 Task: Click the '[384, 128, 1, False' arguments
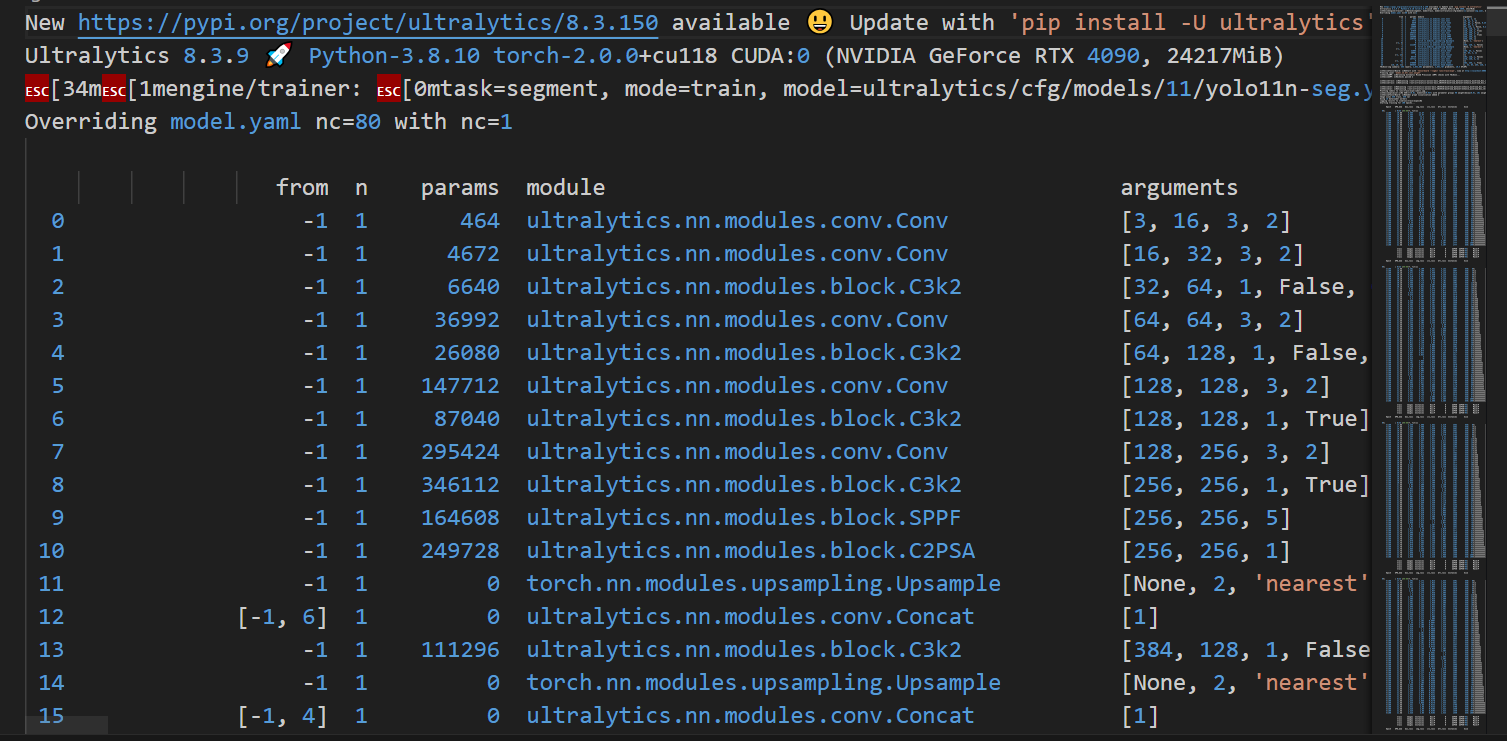coord(1245,650)
